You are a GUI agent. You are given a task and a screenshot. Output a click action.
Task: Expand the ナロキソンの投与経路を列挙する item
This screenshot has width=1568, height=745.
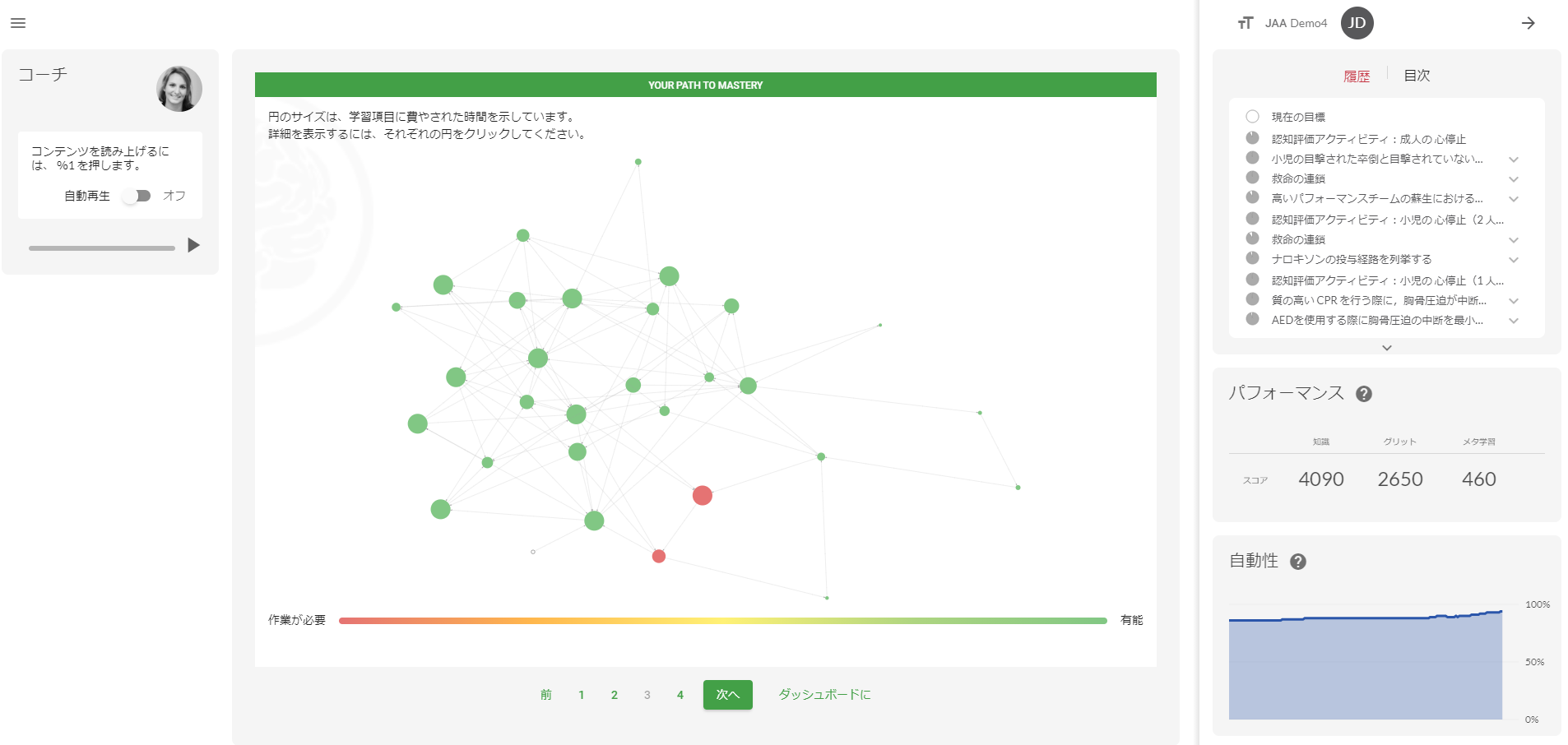pos(1513,260)
